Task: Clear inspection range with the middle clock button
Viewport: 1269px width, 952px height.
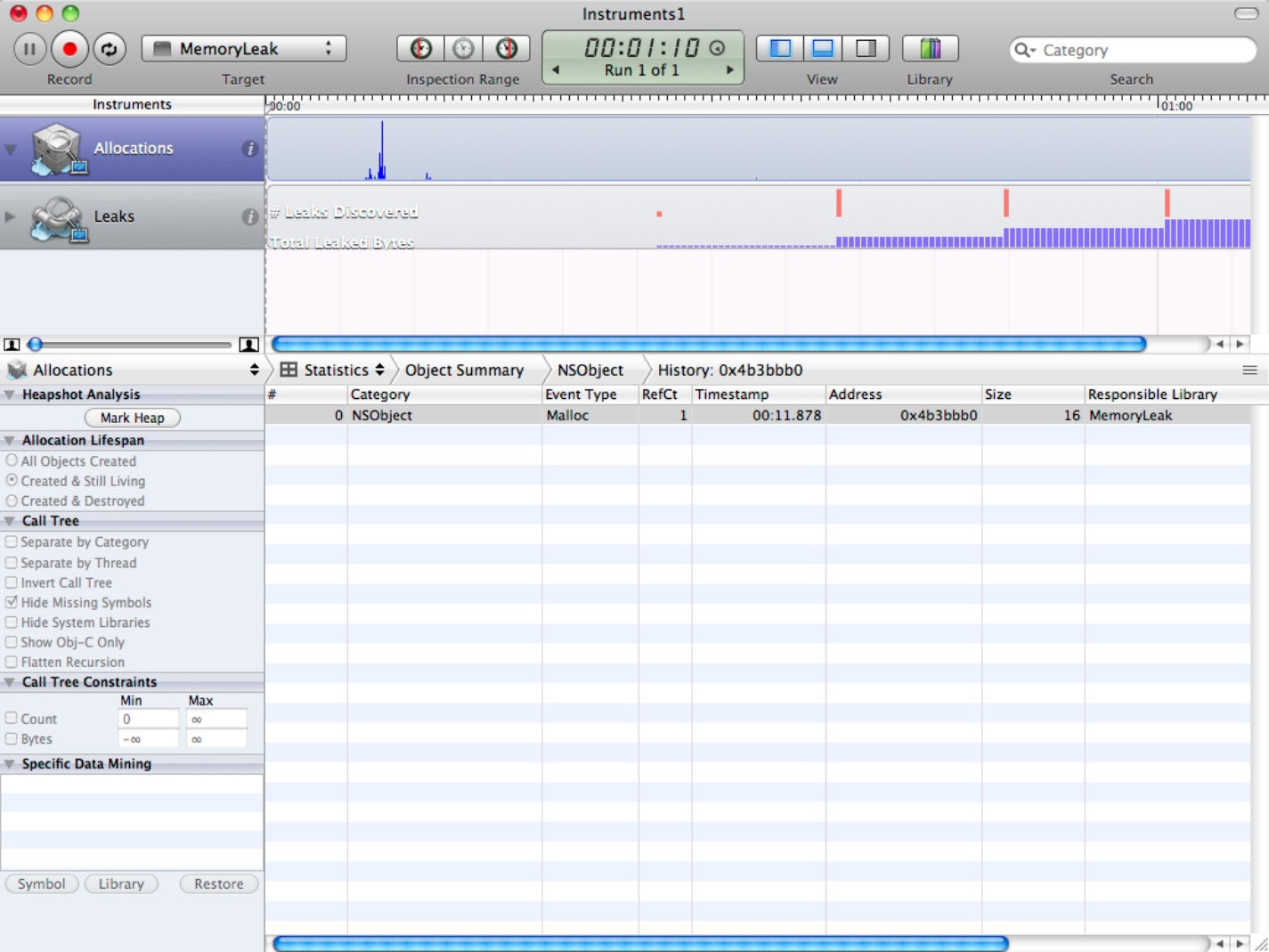Action: 463,48
